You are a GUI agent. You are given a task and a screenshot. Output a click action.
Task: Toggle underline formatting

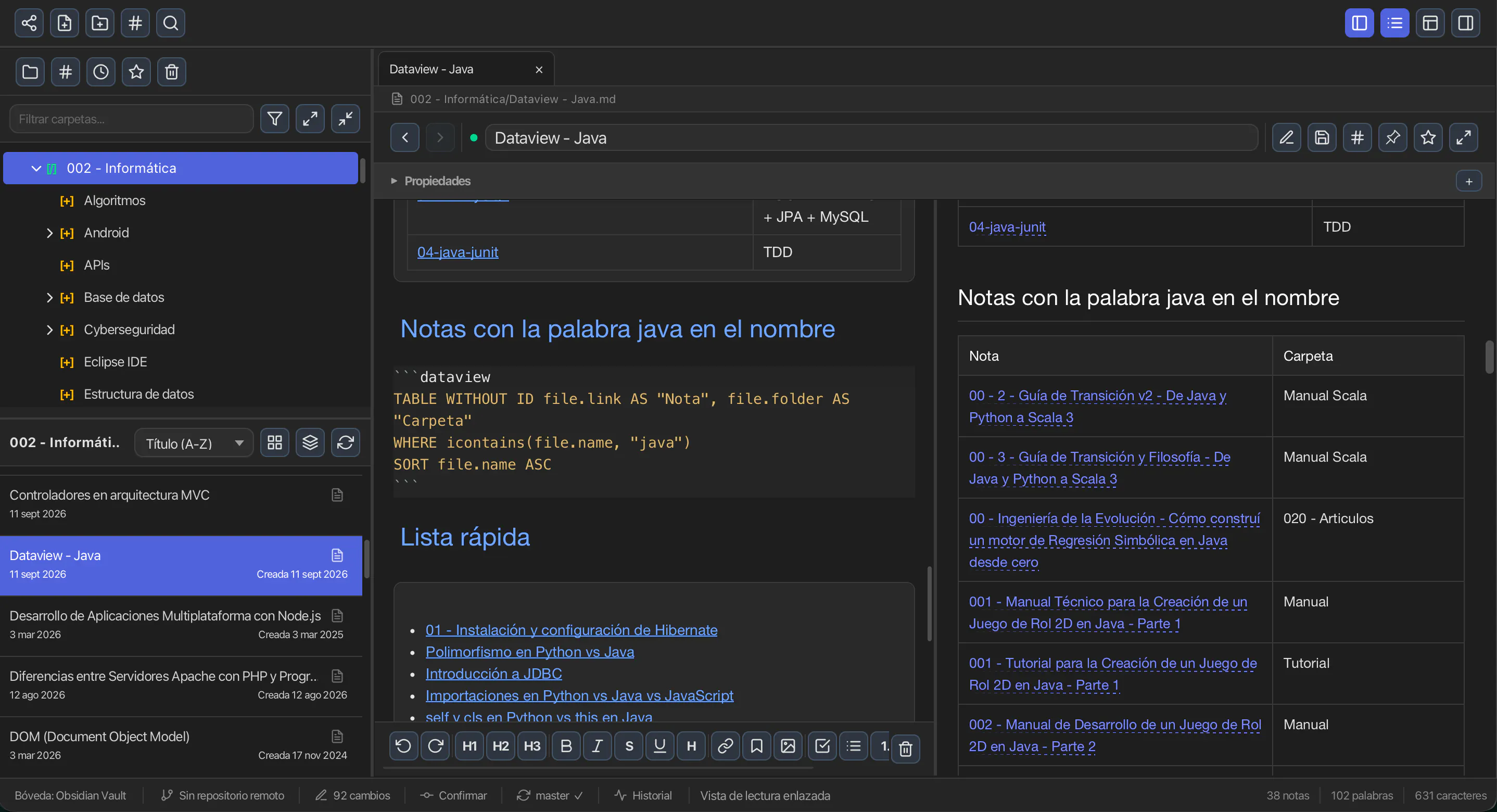[660, 746]
